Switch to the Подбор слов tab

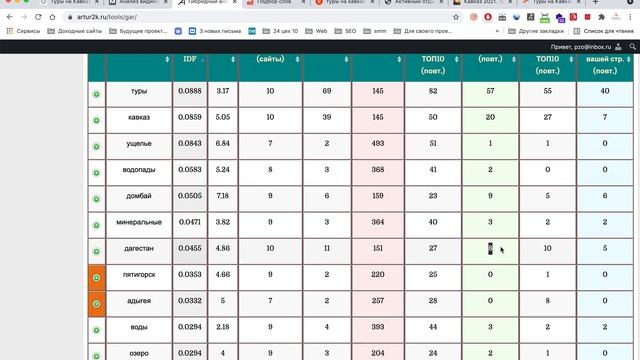tap(276, 2)
